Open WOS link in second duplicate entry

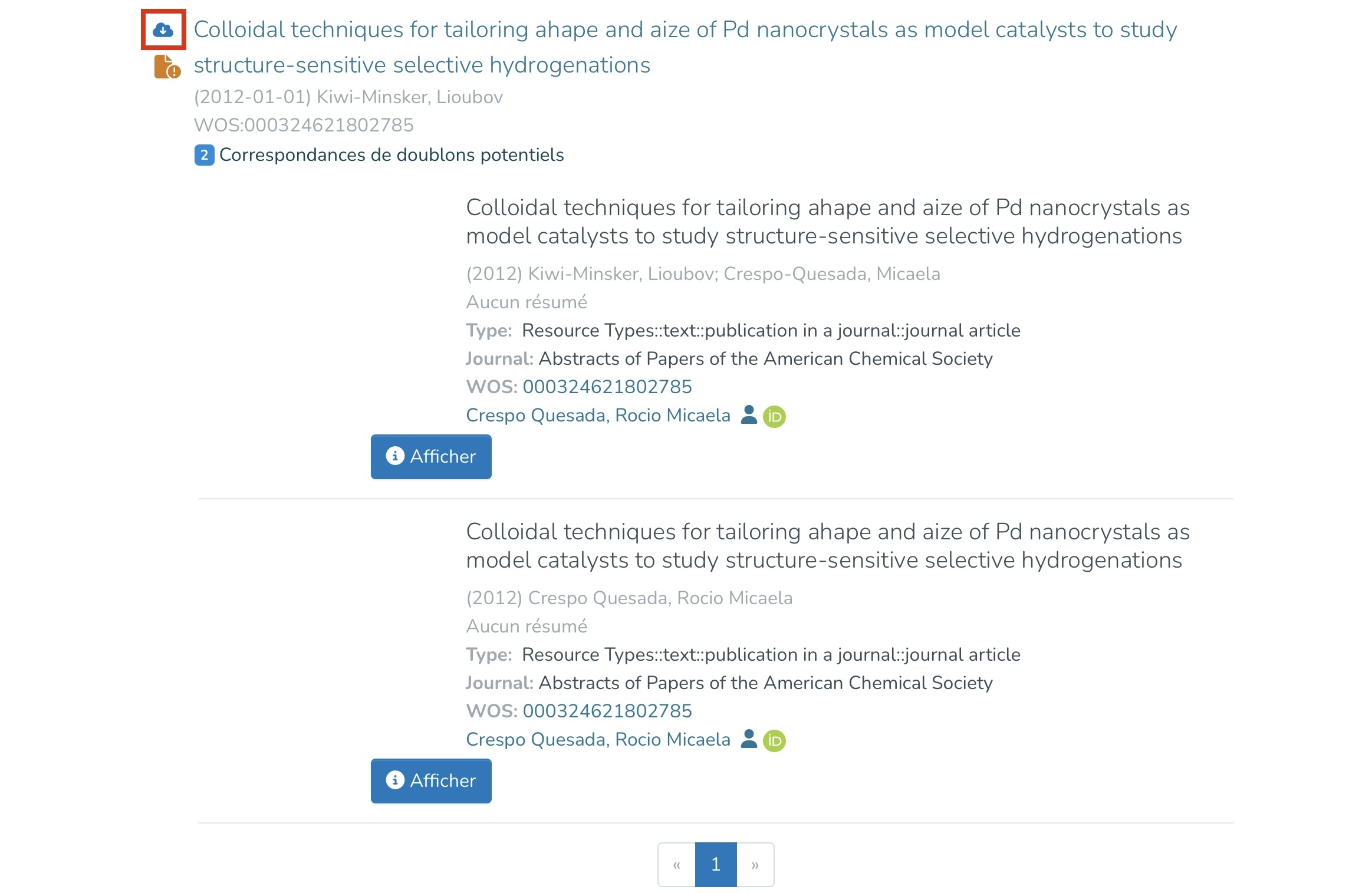pos(607,711)
